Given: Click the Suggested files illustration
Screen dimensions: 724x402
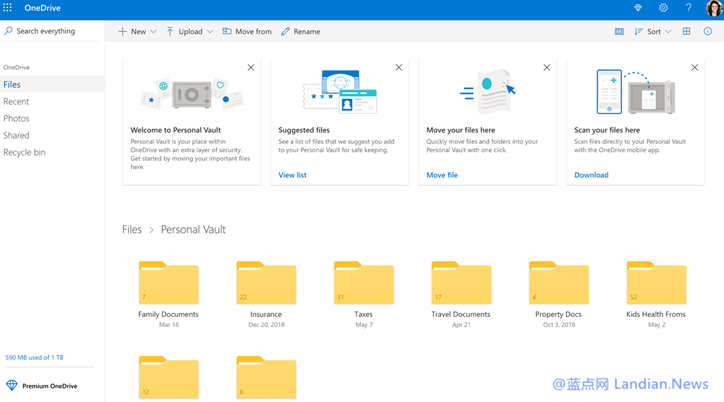Looking at the screenshot, I should click(340, 92).
